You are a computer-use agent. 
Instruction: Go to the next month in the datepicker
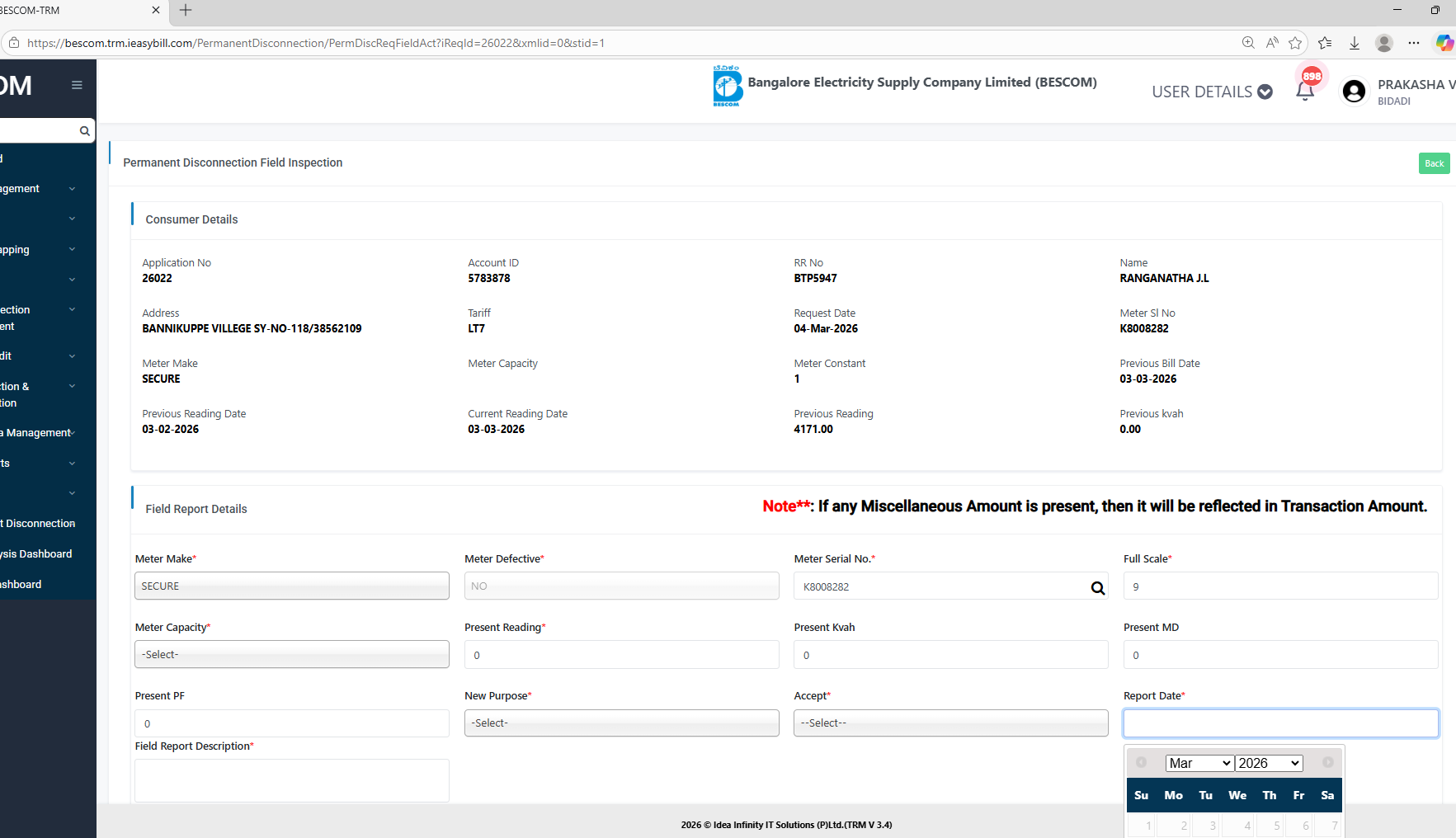point(1328,762)
